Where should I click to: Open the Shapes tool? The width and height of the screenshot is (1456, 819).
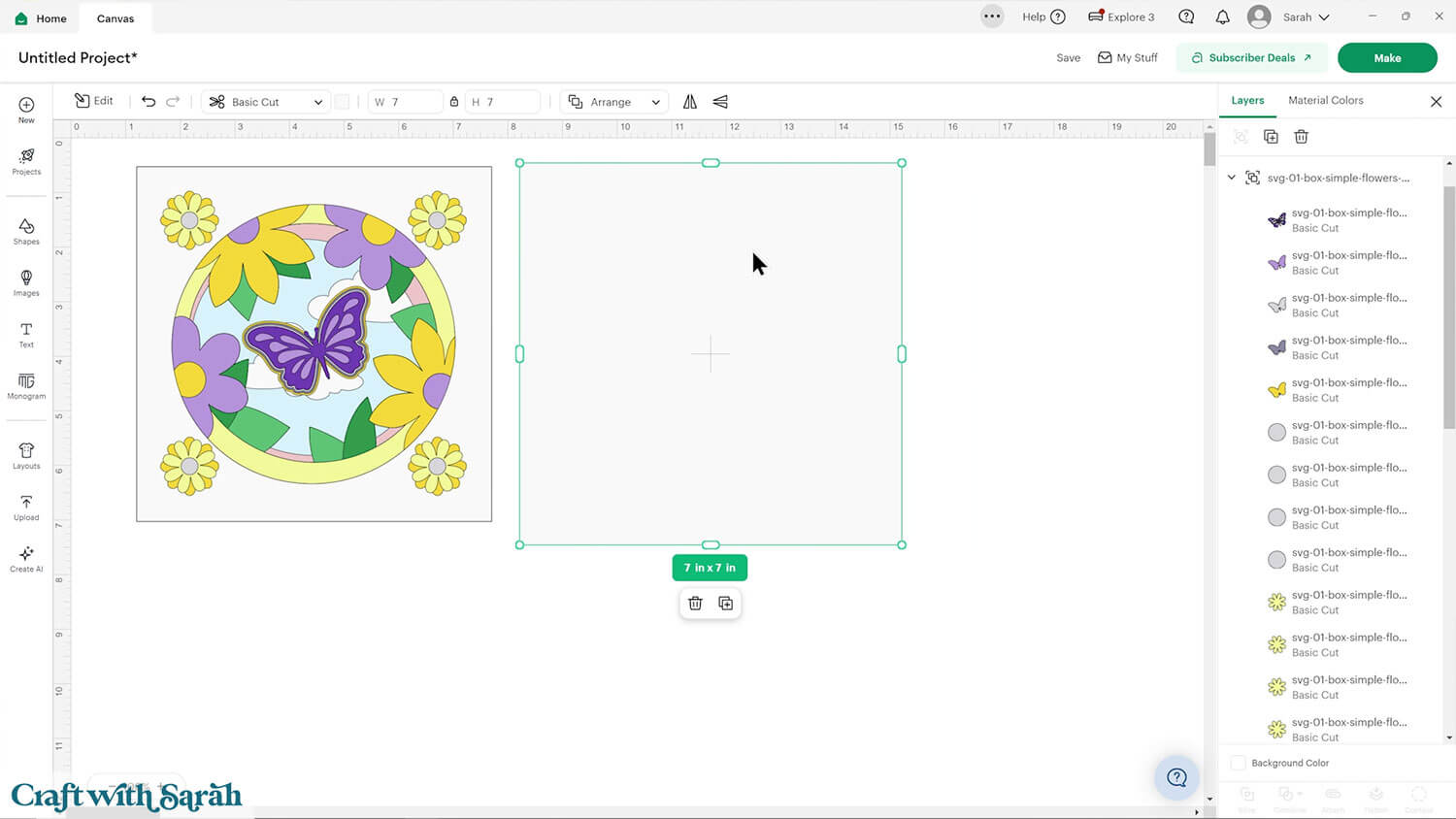click(x=26, y=231)
